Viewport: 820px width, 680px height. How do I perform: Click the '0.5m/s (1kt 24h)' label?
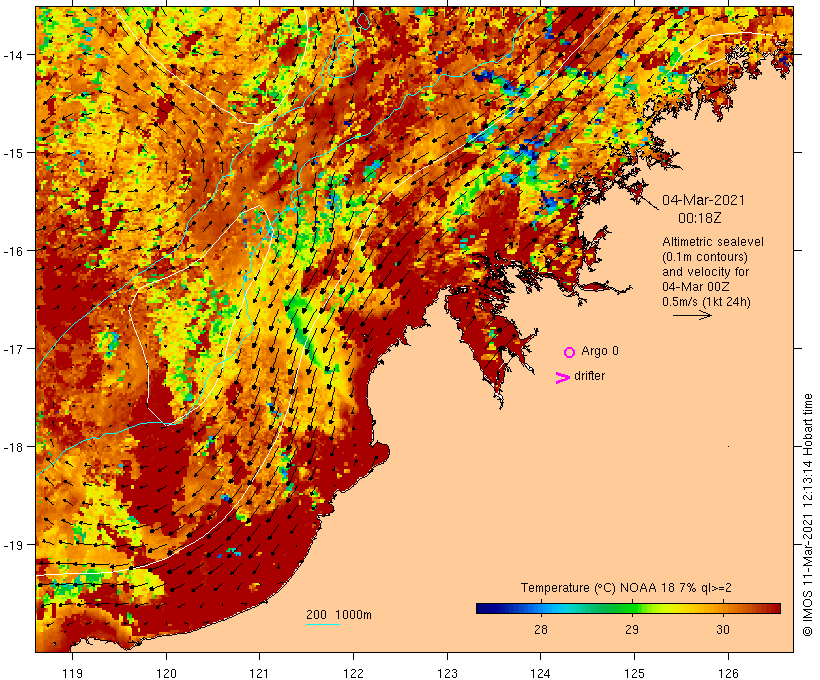707,302
